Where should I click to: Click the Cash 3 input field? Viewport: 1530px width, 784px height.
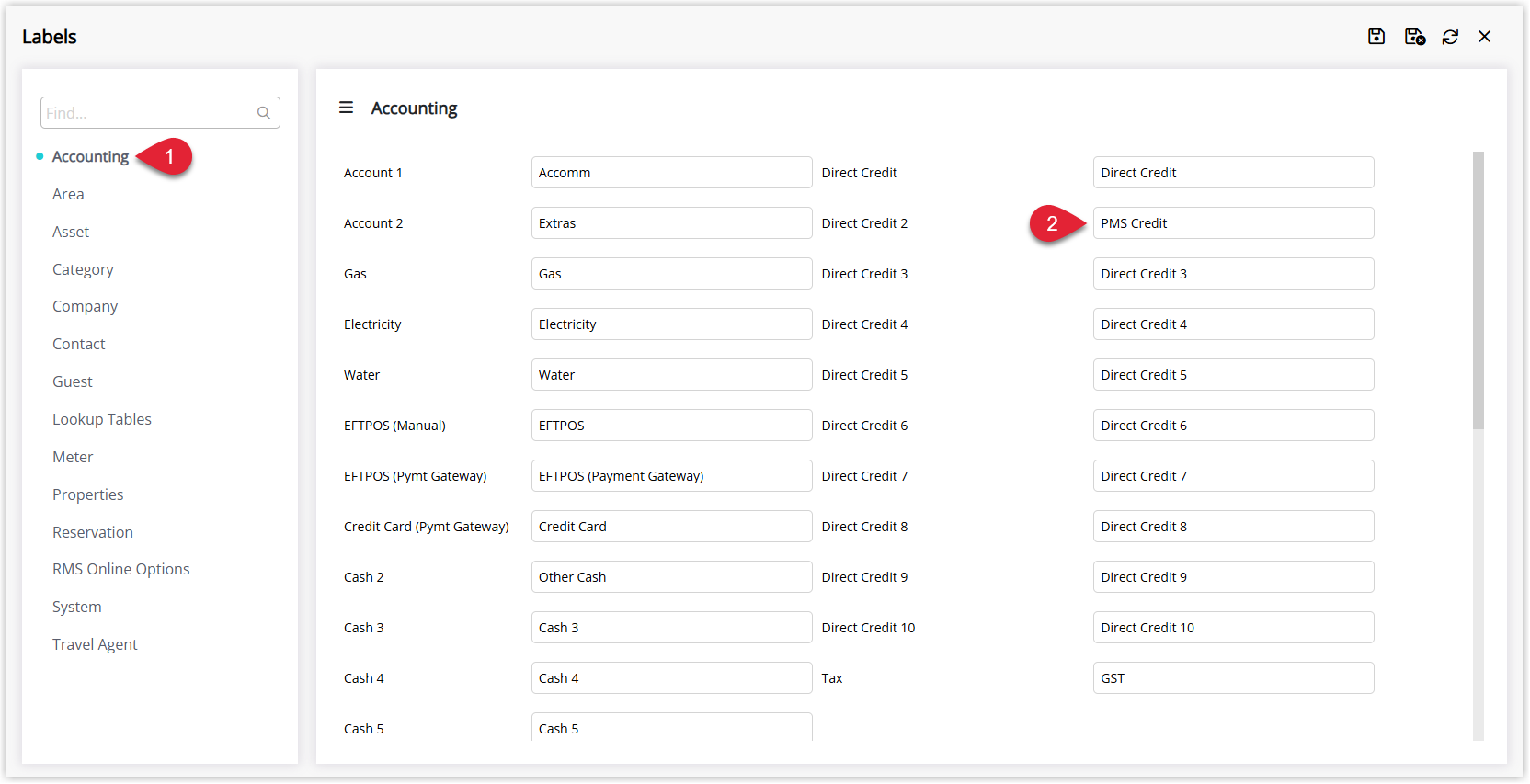pyautogui.click(x=671, y=628)
